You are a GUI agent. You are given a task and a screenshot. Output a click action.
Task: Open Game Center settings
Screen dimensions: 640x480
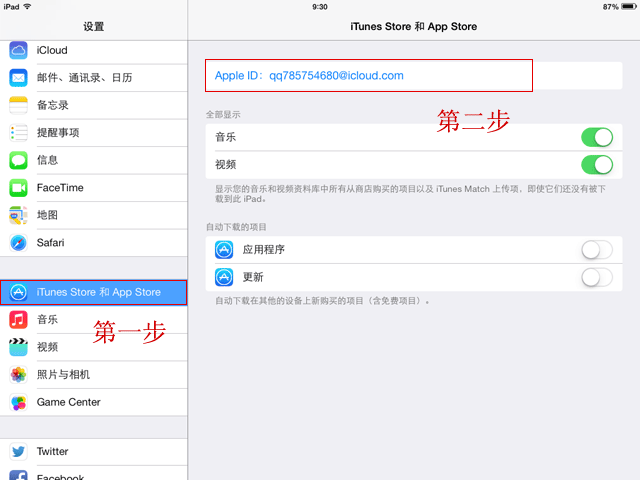[93, 402]
